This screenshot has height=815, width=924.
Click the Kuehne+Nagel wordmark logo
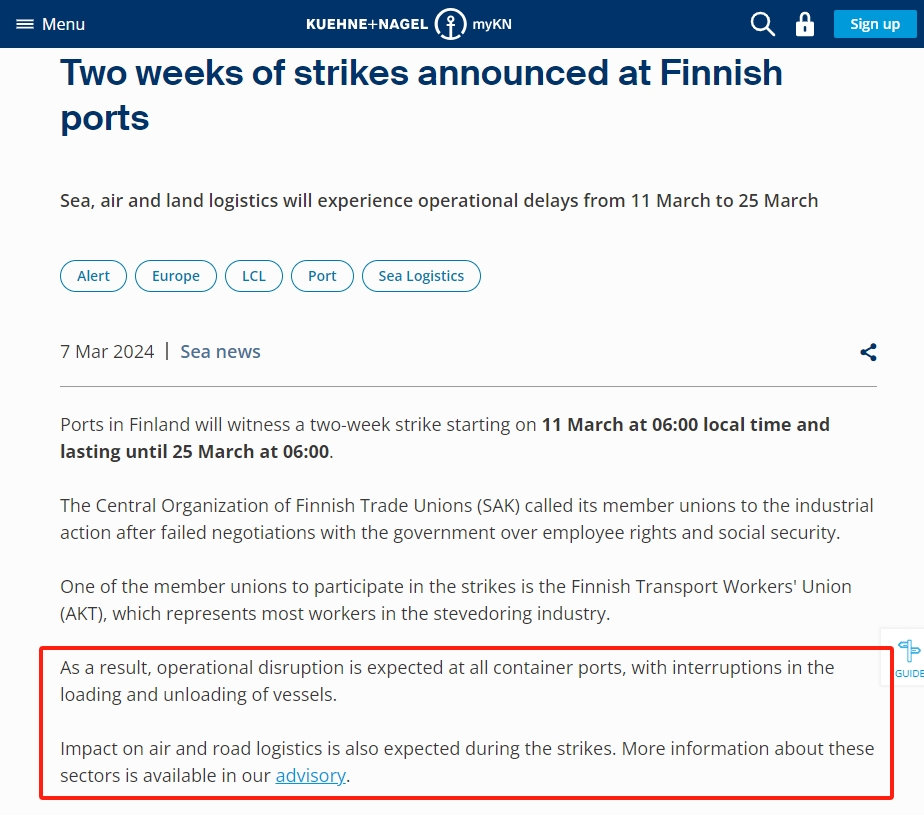[x=367, y=24]
